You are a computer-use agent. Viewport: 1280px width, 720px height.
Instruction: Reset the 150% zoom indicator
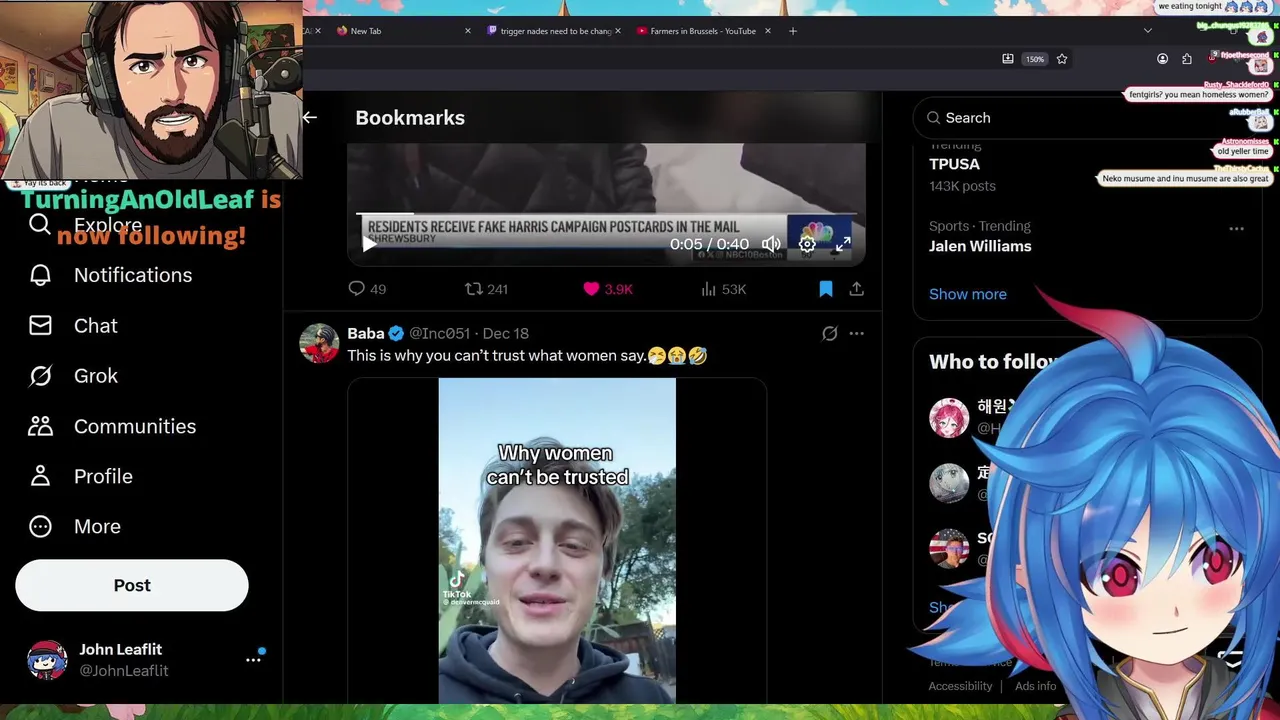click(1035, 59)
